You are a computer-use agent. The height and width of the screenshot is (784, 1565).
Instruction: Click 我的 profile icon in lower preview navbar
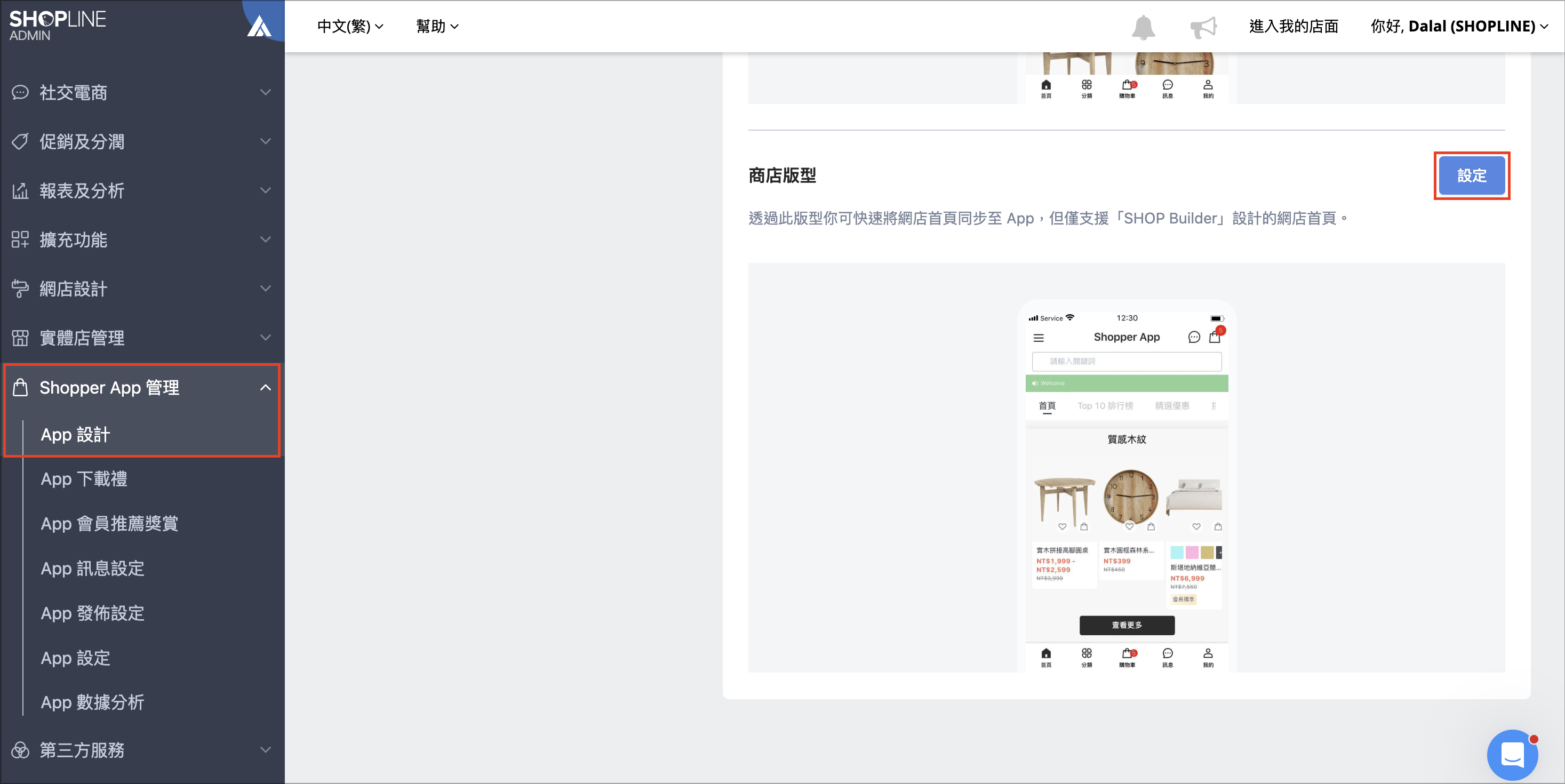[1208, 653]
